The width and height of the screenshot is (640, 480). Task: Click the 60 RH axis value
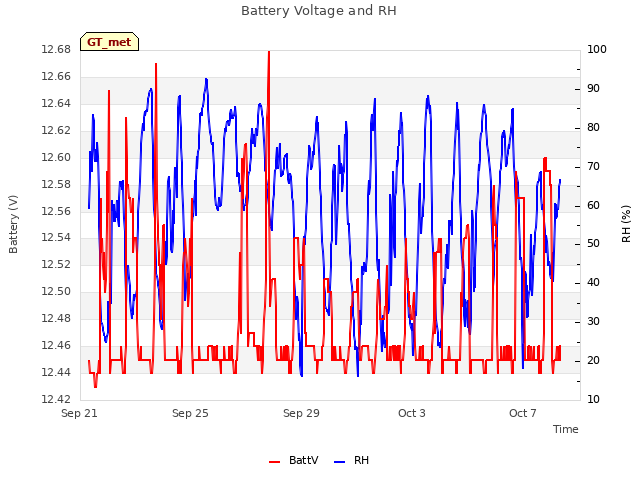[x=593, y=205]
